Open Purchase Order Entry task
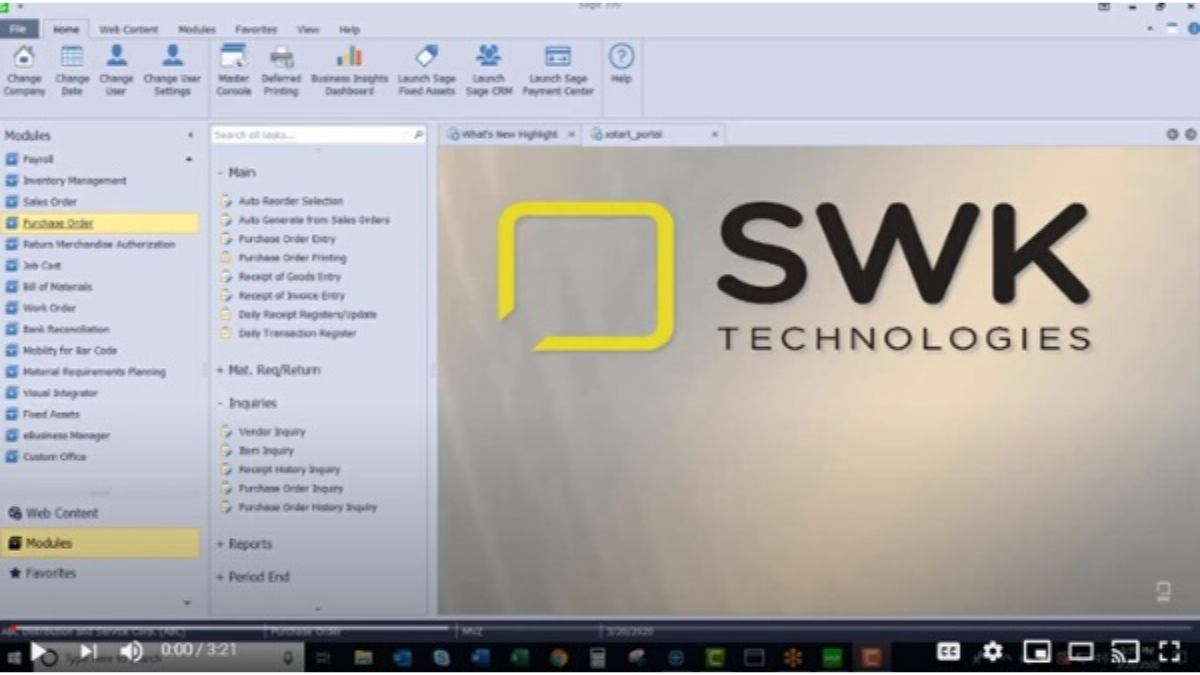 [x=287, y=239]
